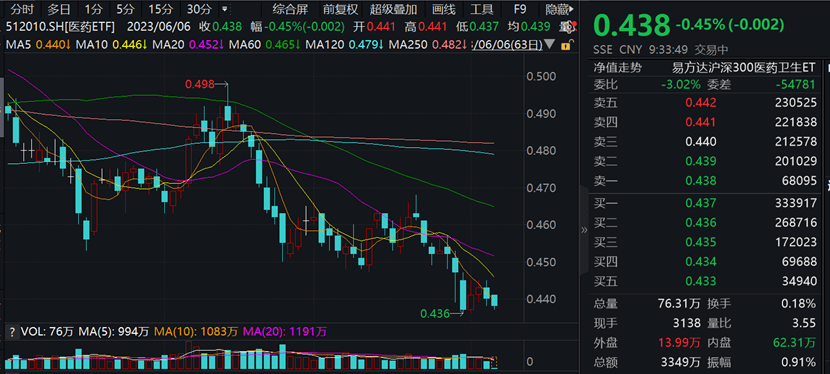Click the 总量 76.31万 volume value
830x374 pixels.
[679, 304]
